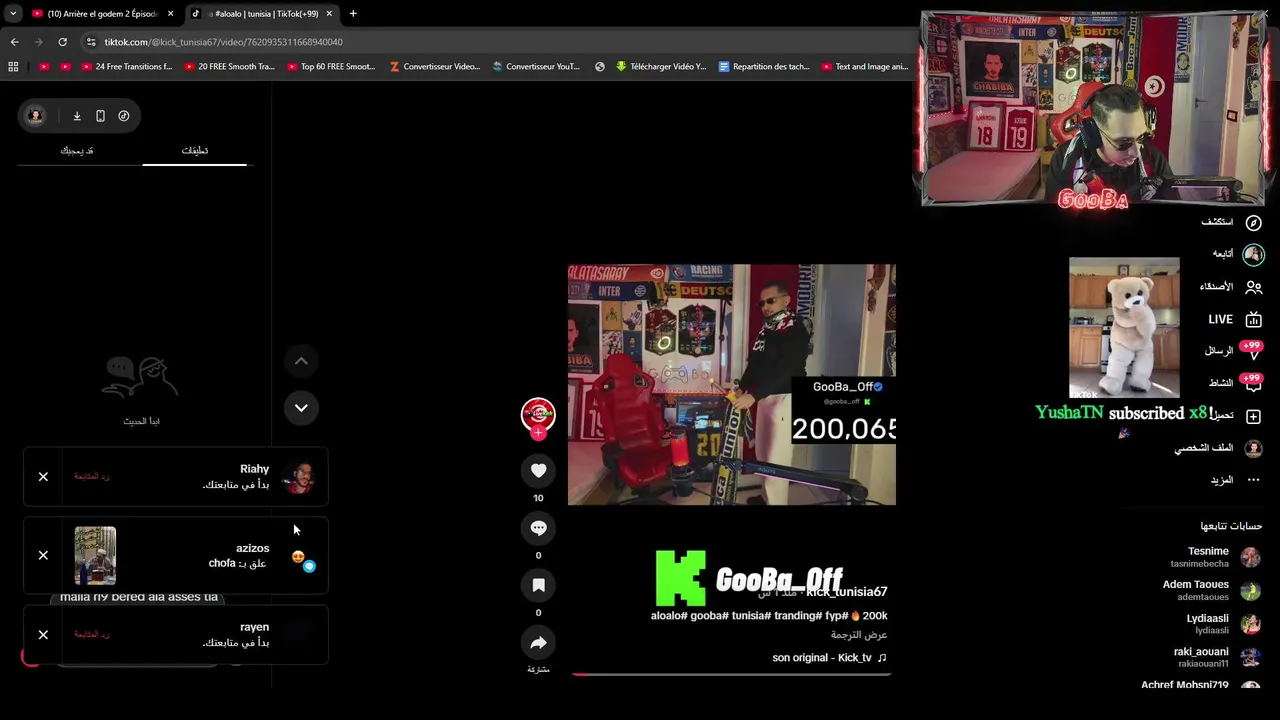The image size is (1280, 720).
Task: Open Riahy's profile picture
Action: click(x=298, y=477)
